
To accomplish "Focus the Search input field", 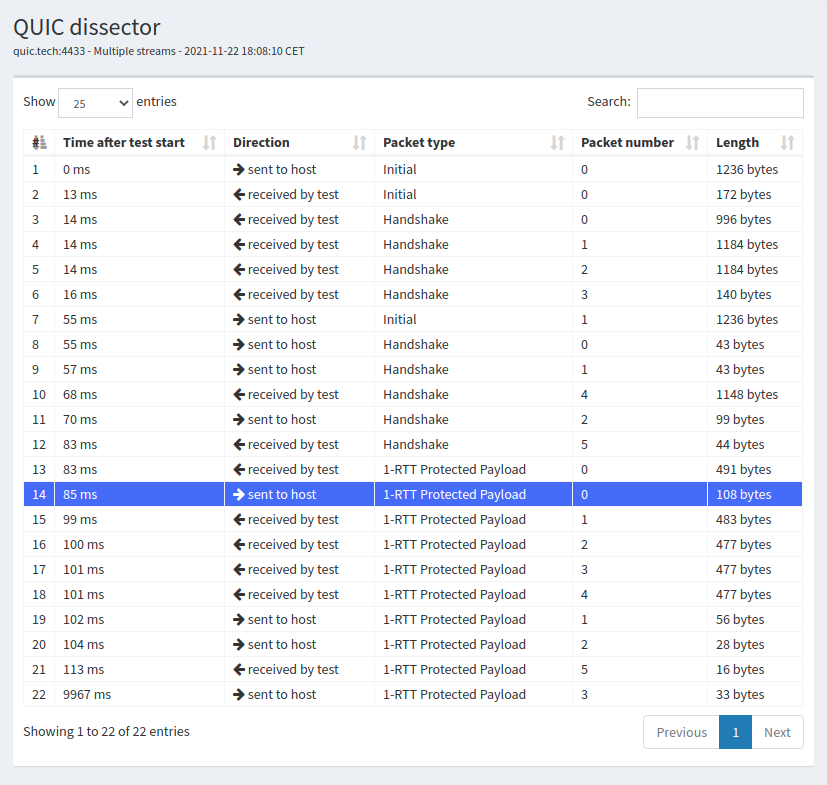I will point(720,103).
